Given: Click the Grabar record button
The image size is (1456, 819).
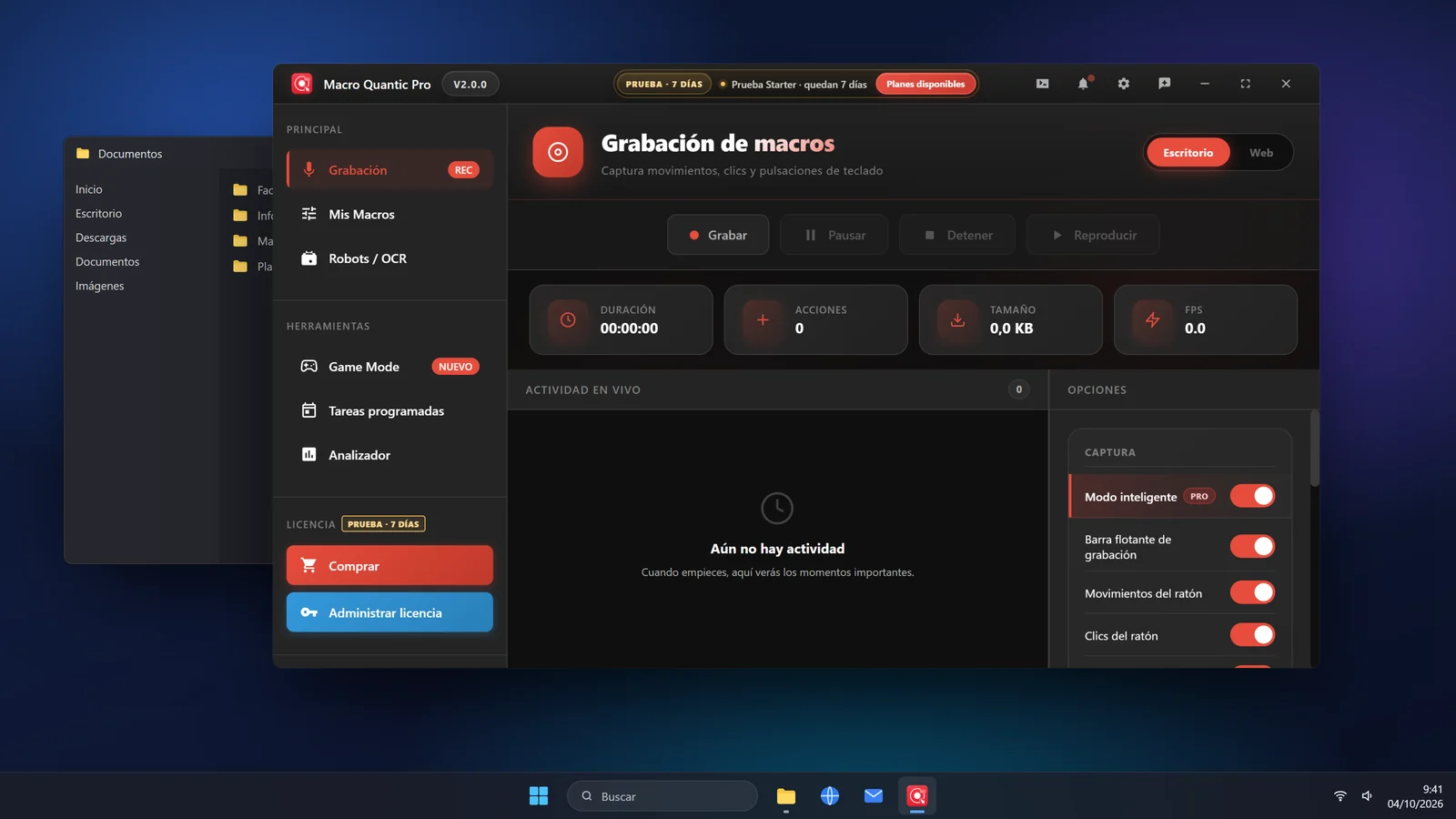Looking at the screenshot, I should tap(718, 235).
